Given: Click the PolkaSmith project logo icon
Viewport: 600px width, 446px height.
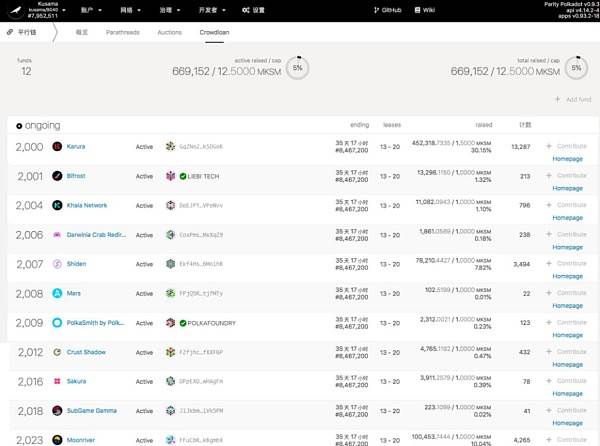Looking at the screenshot, I should pyautogui.click(x=57, y=323).
